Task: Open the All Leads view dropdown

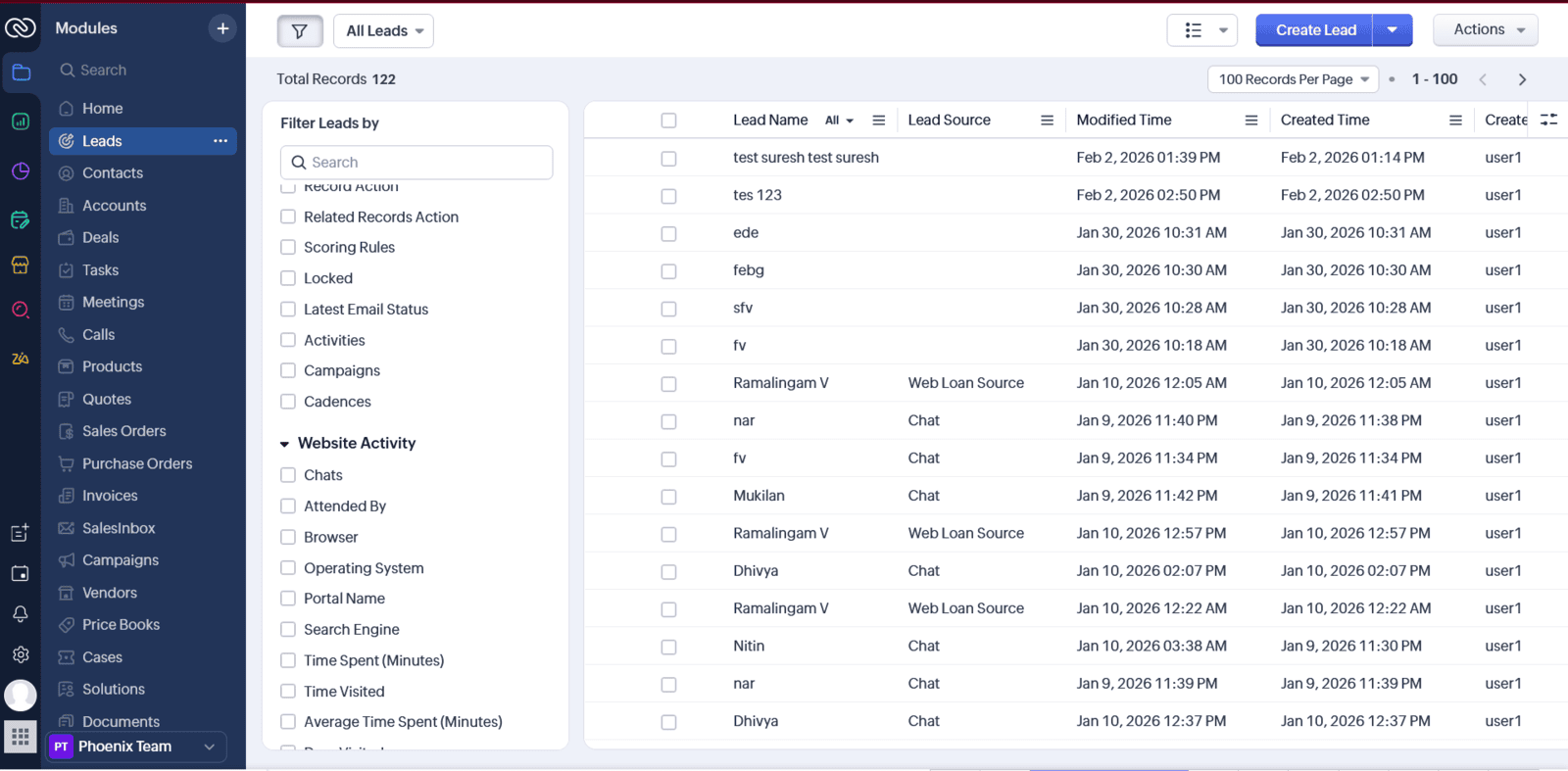Action: pyautogui.click(x=383, y=31)
